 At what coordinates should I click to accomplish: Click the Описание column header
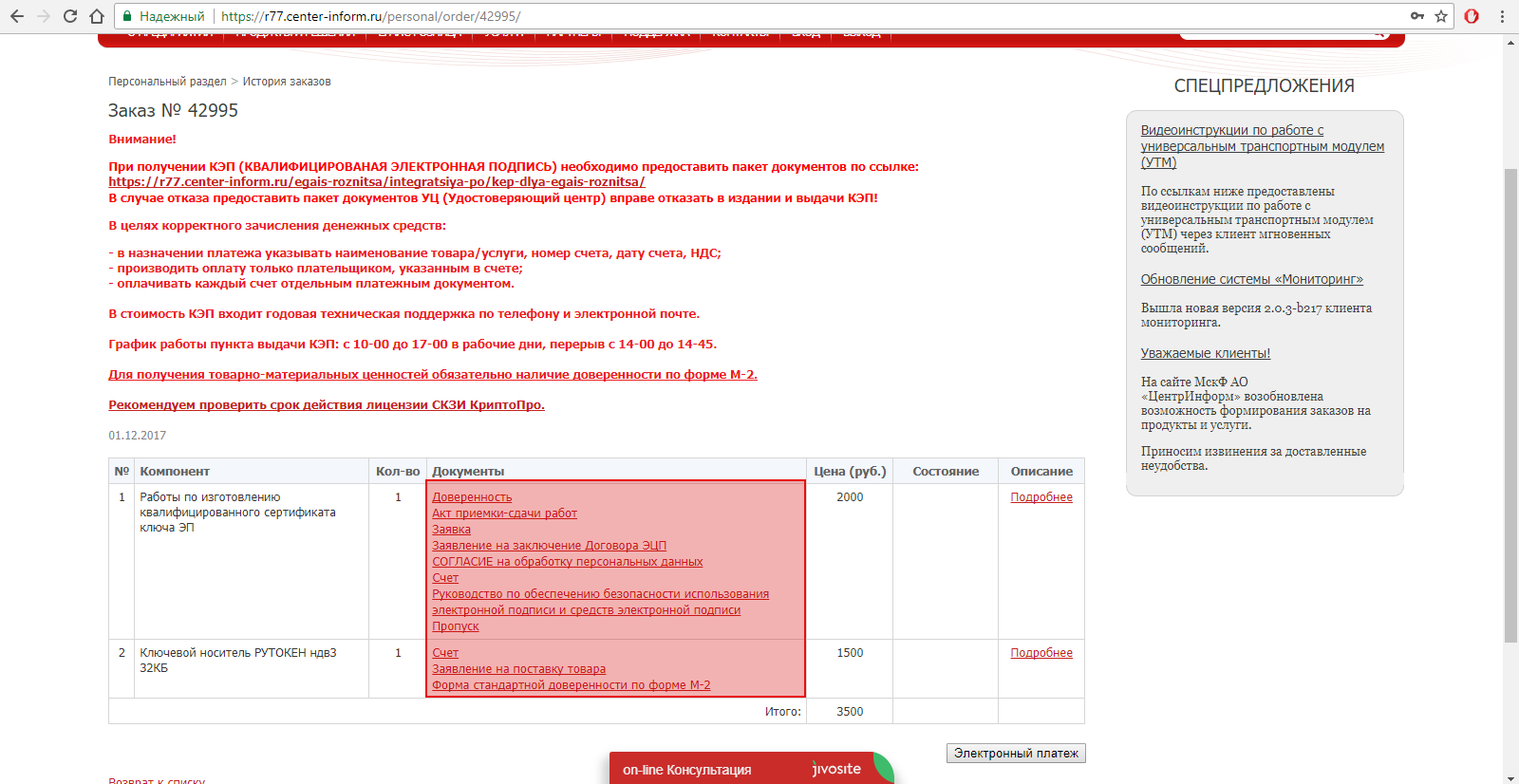(x=1041, y=472)
